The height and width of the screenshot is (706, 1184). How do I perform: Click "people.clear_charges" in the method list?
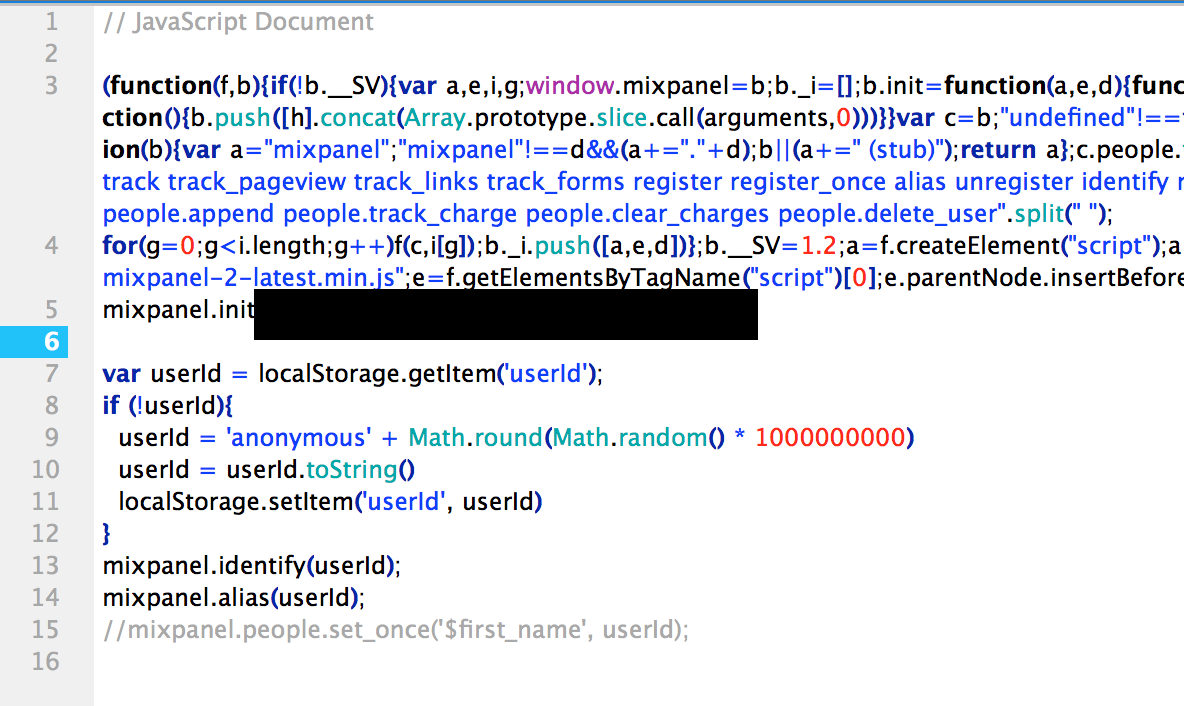click(647, 214)
